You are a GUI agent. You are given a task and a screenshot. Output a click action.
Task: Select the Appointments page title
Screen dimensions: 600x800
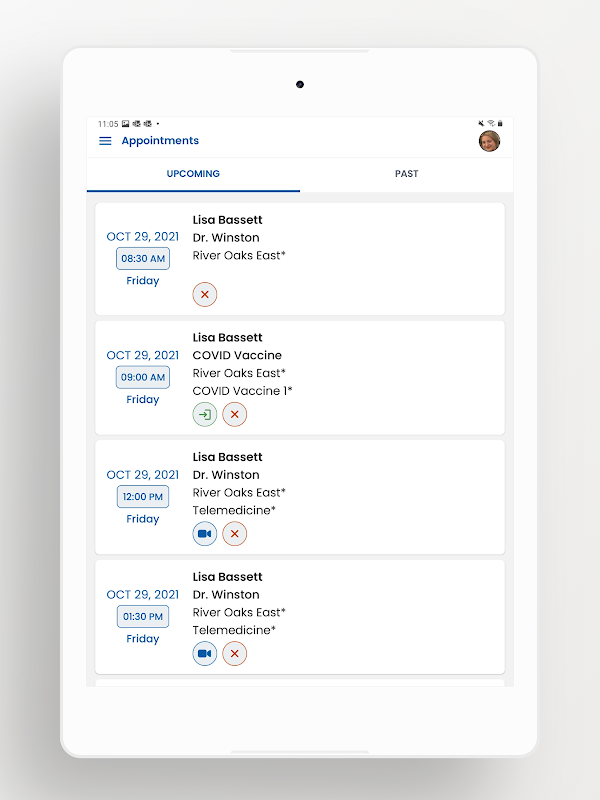point(160,141)
